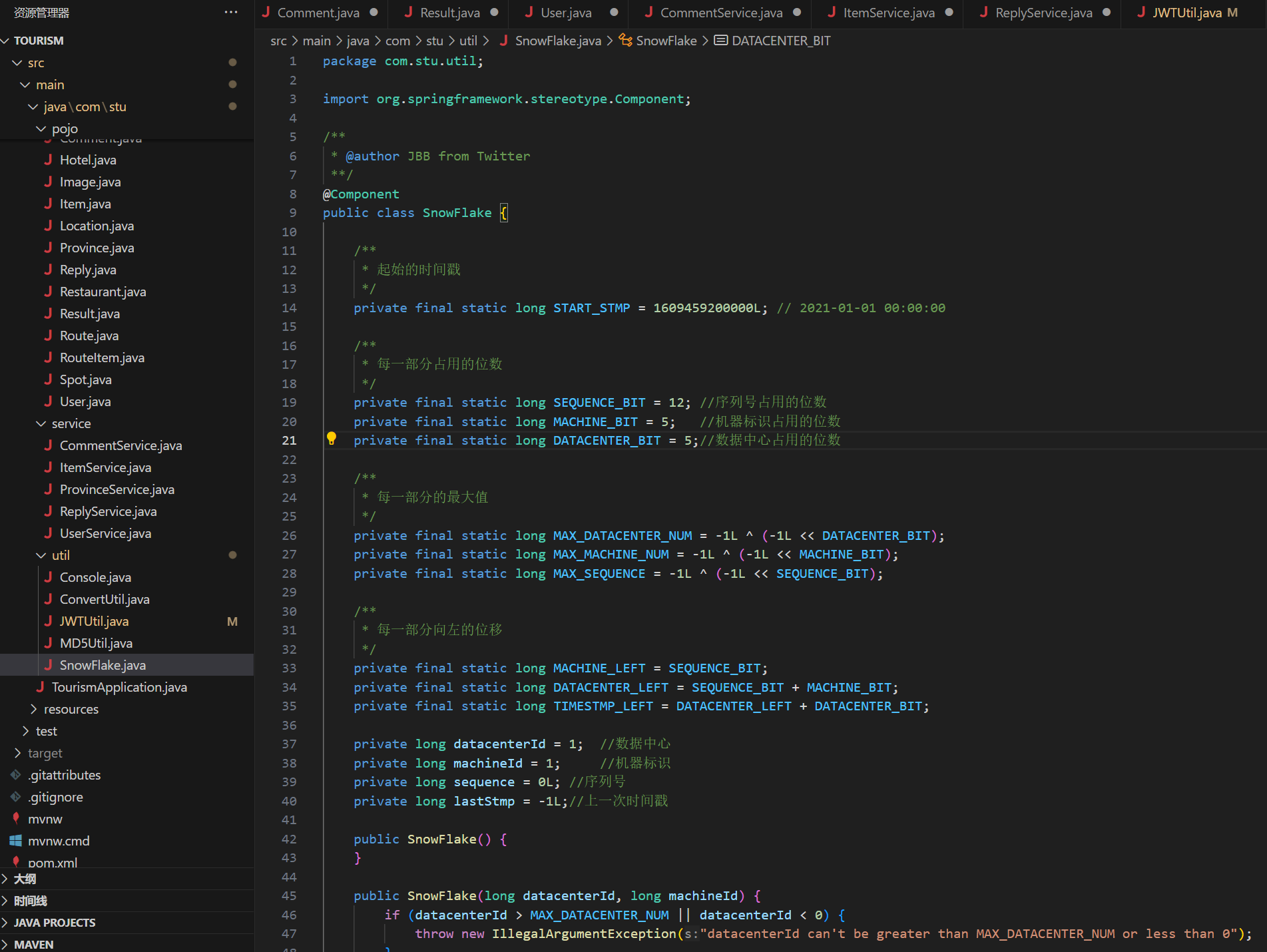Click the unsaved dot on Comment.java tab
The height and width of the screenshot is (952, 1267).
coord(374,12)
